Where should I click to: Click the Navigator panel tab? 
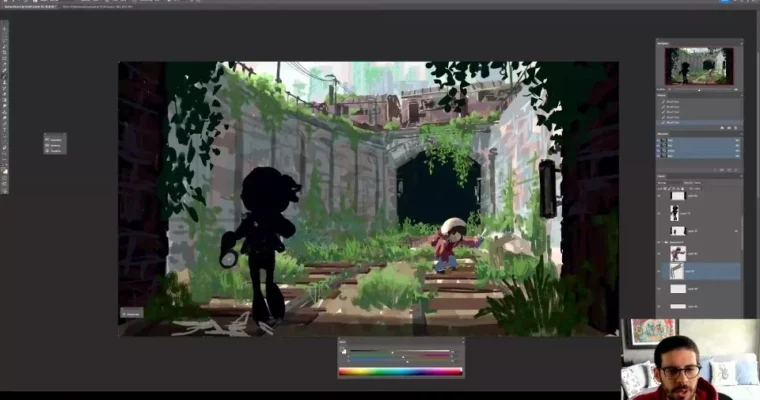point(663,44)
